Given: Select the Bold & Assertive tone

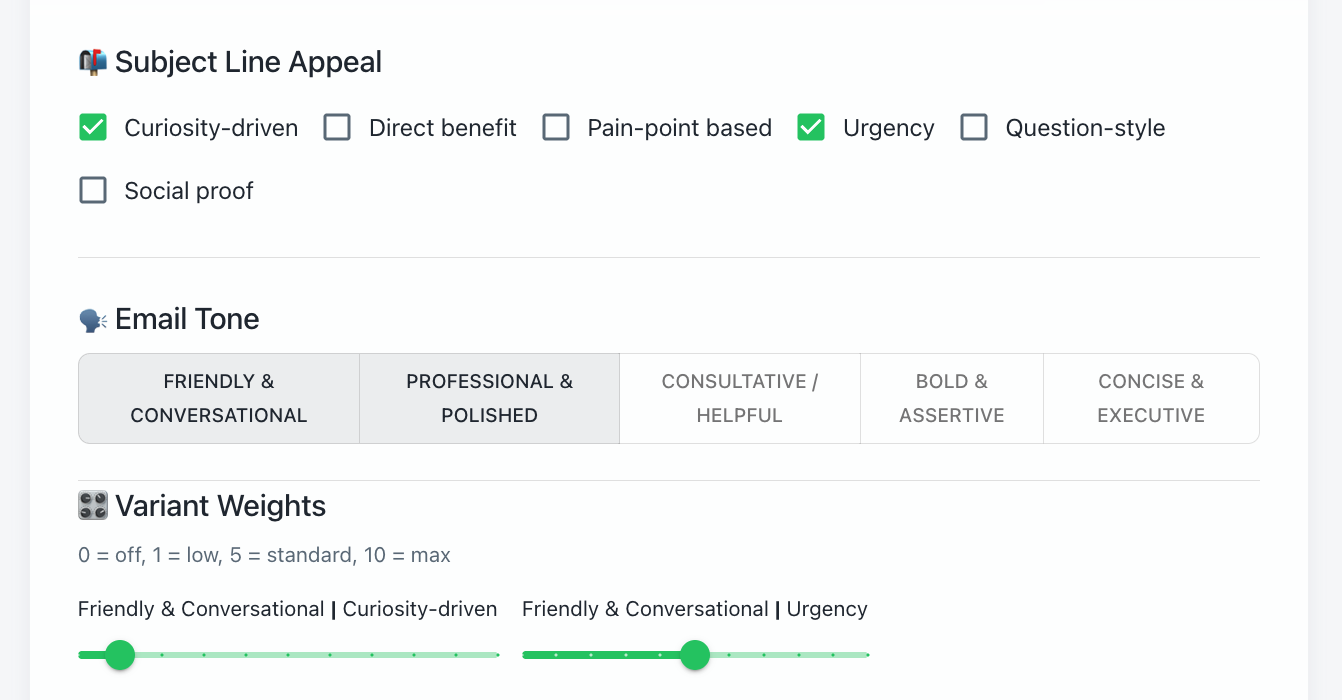Looking at the screenshot, I should click(951, 398).
